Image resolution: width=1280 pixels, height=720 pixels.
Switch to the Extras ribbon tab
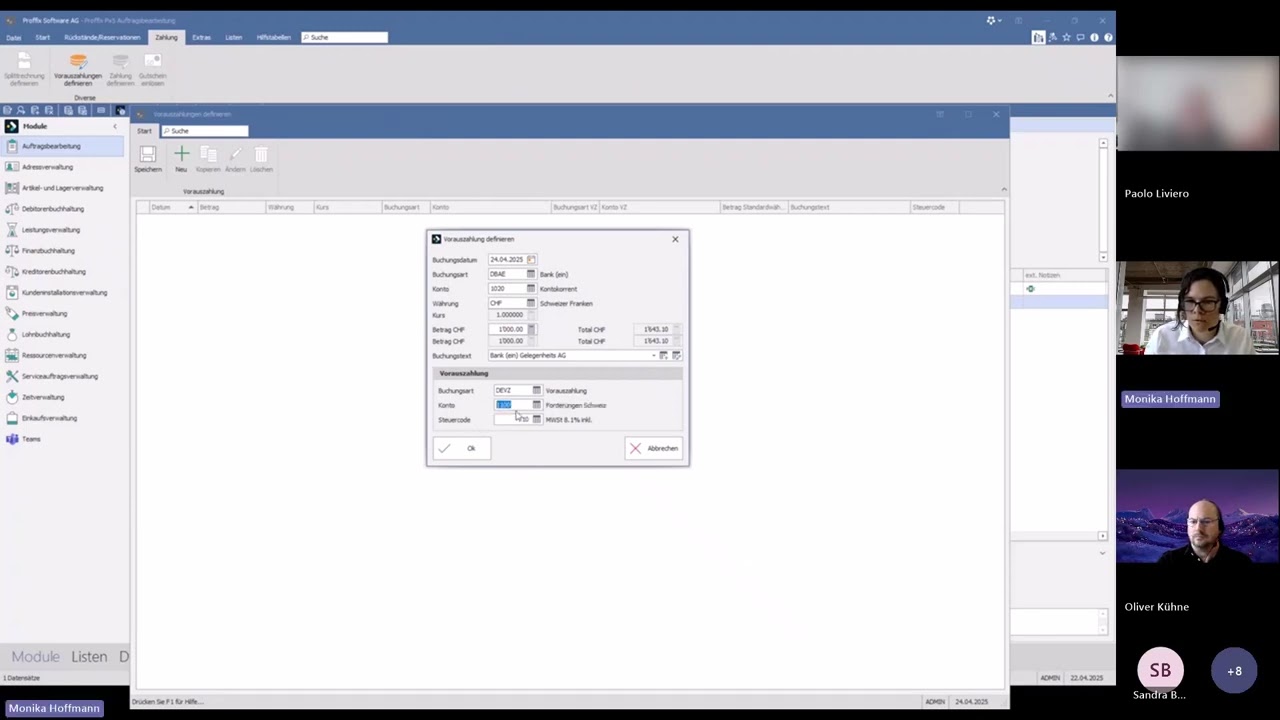(x=201, y=37)
